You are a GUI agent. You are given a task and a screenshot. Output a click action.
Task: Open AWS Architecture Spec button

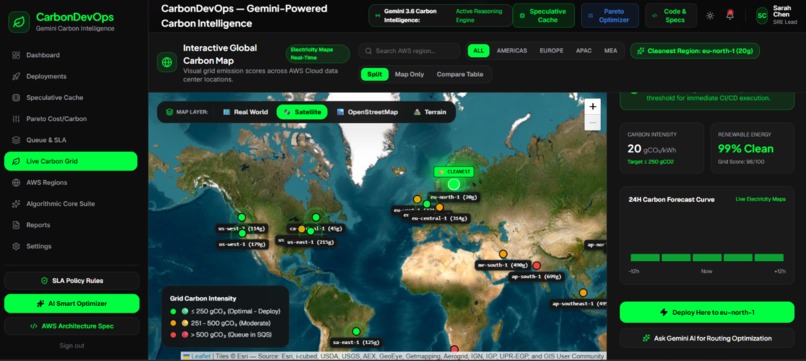coord(71,326)
